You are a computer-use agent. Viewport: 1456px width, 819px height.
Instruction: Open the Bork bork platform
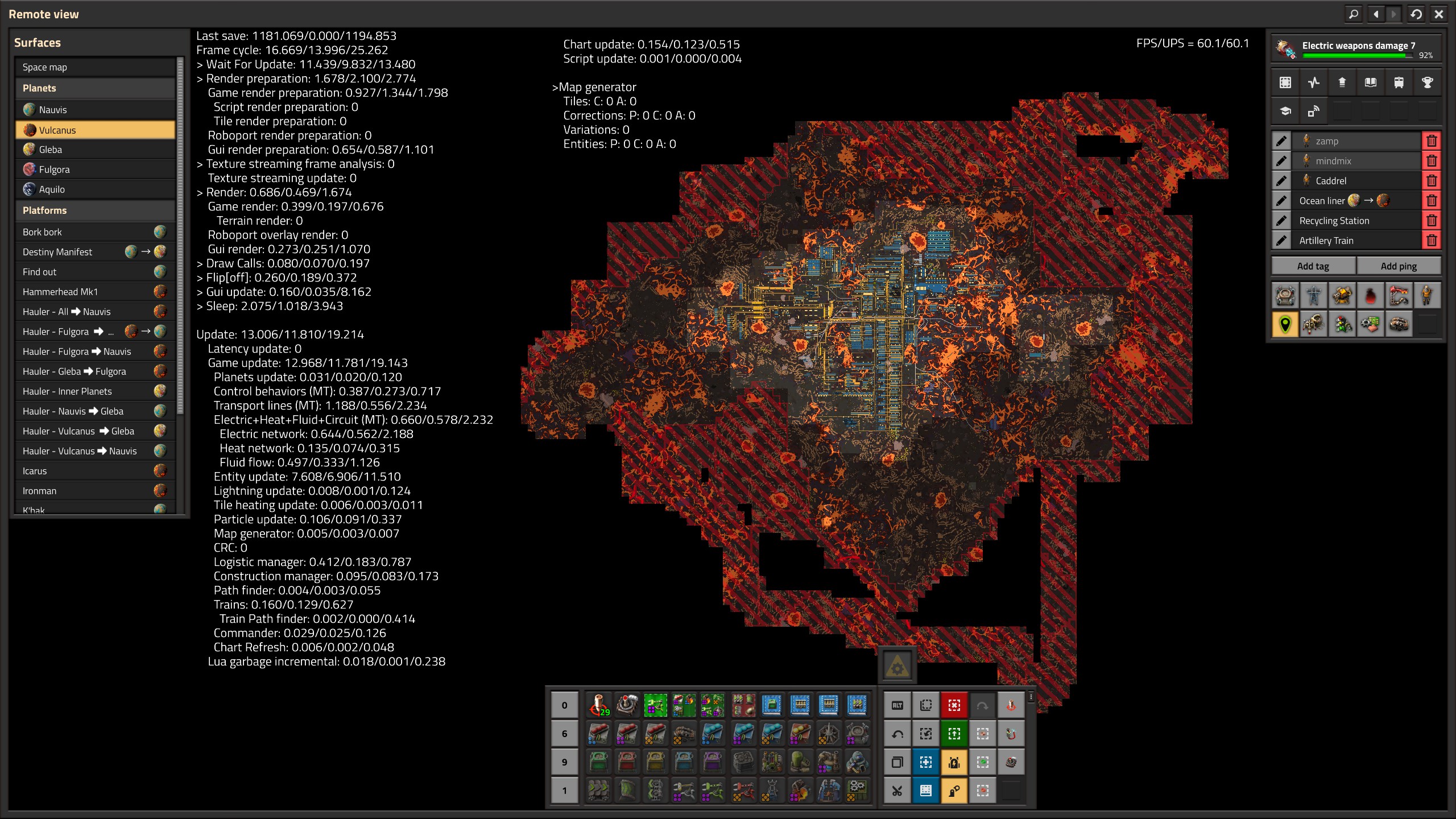(96, 232)
